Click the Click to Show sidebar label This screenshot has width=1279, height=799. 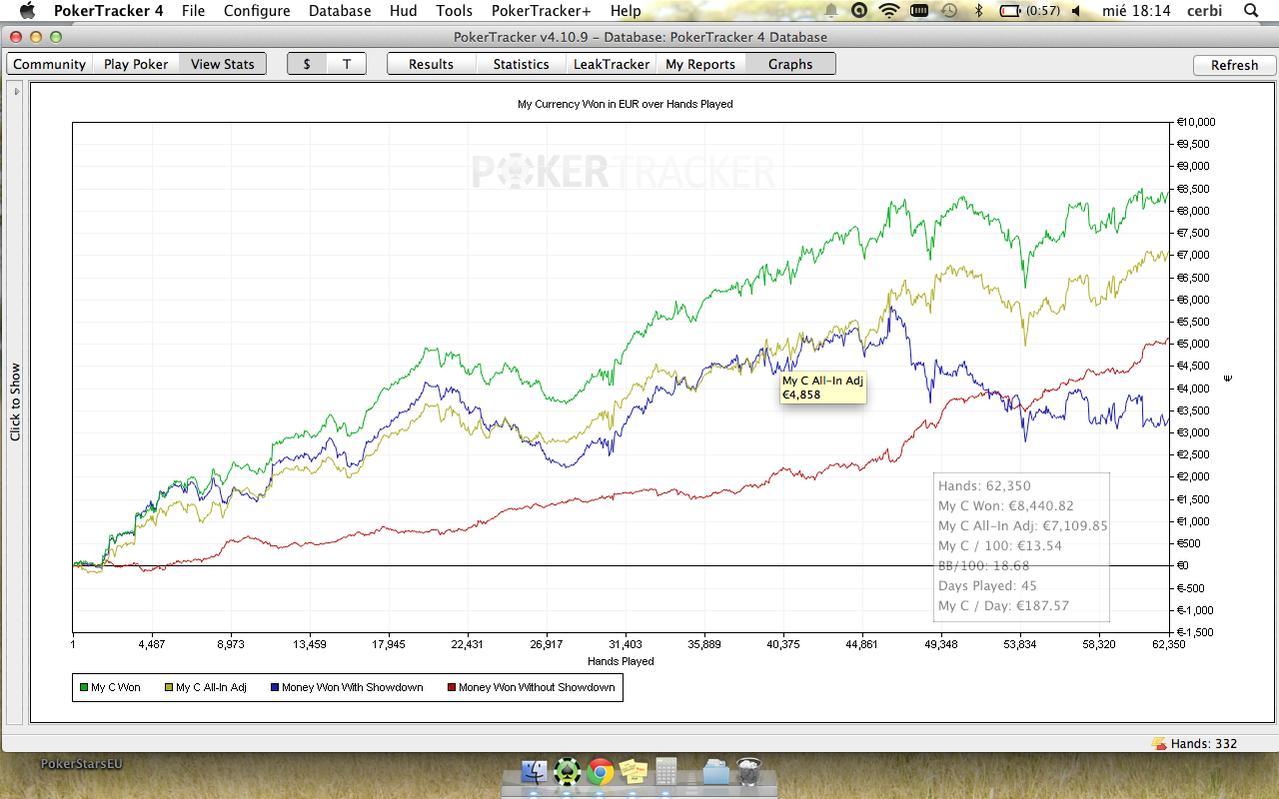tap(16, 401)
